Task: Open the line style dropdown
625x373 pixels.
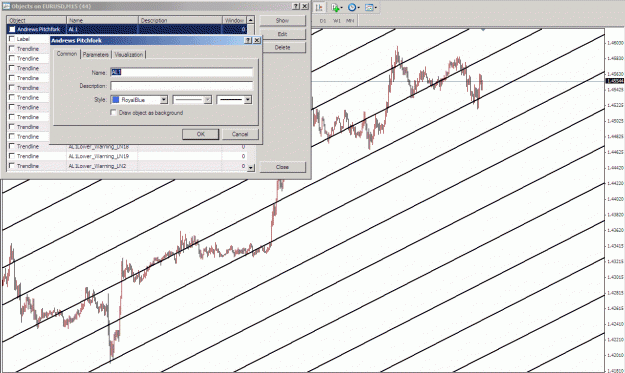Action: click(207, 100)
